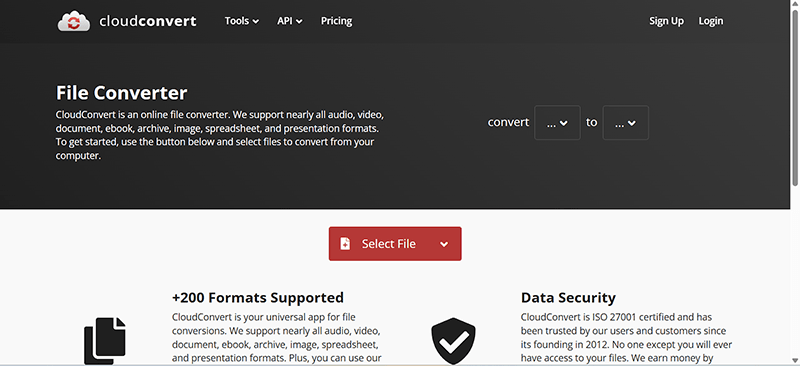
Task: Click the cloudconvert brand name text
Action: coord(148,21)
